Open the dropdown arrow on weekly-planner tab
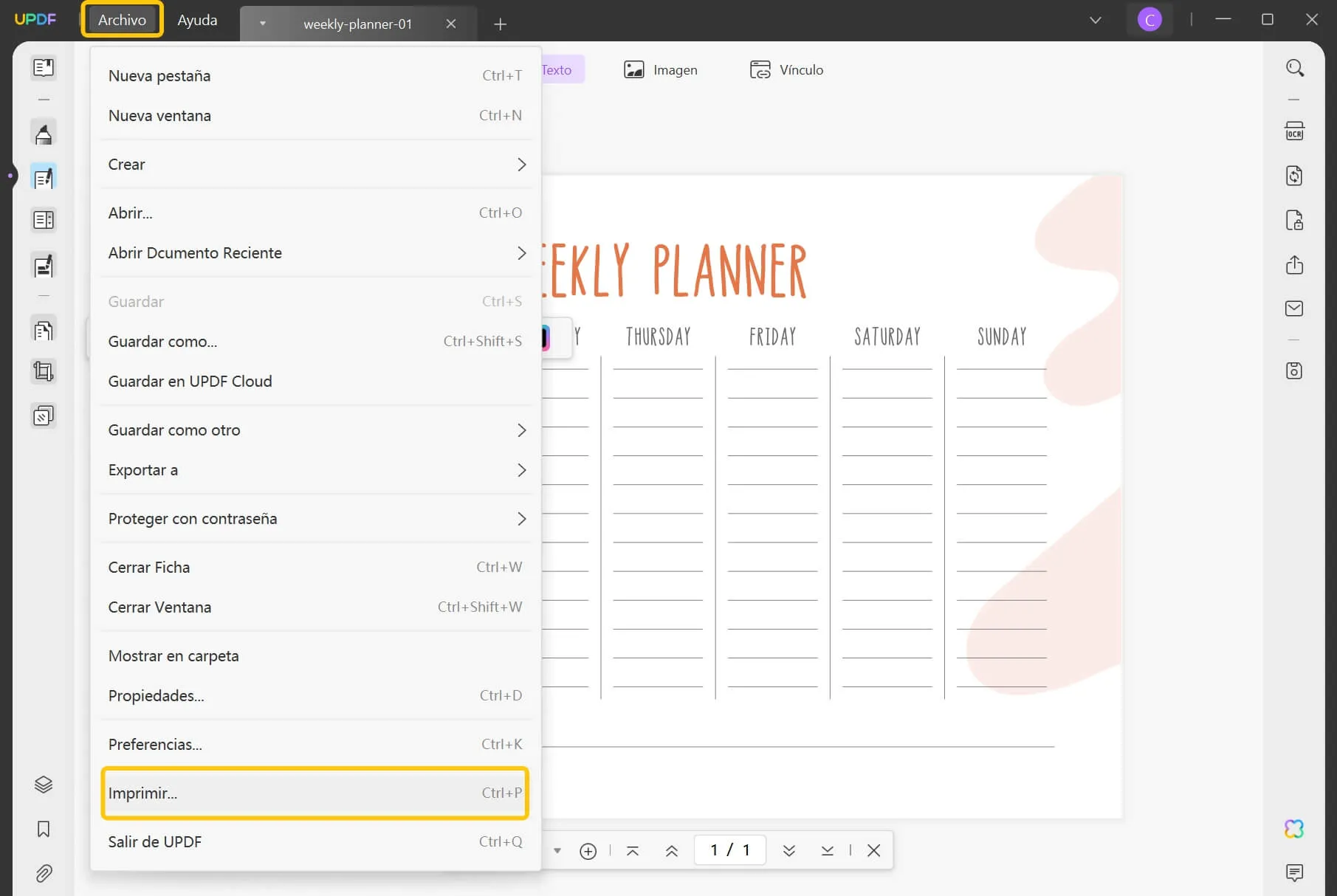This screenshot has width=1337, height=896. click(x=262, y=24)
